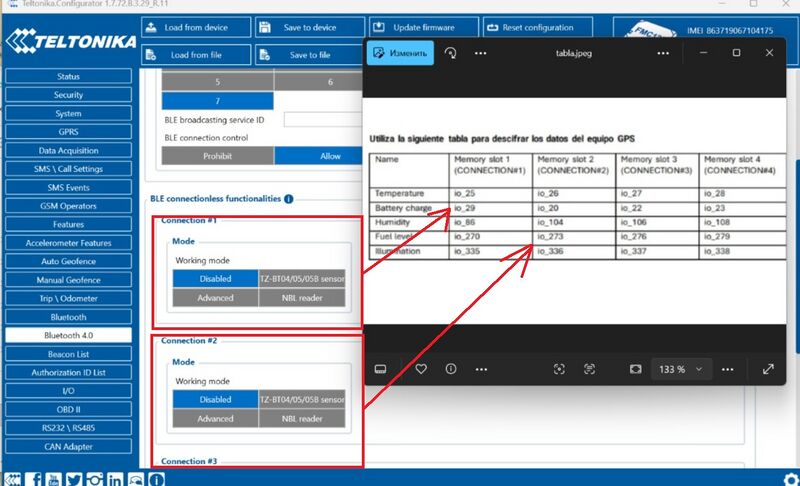The image size is (800, 486).
Task: Open the Security menu section
Action: click(x=68, y=95)
